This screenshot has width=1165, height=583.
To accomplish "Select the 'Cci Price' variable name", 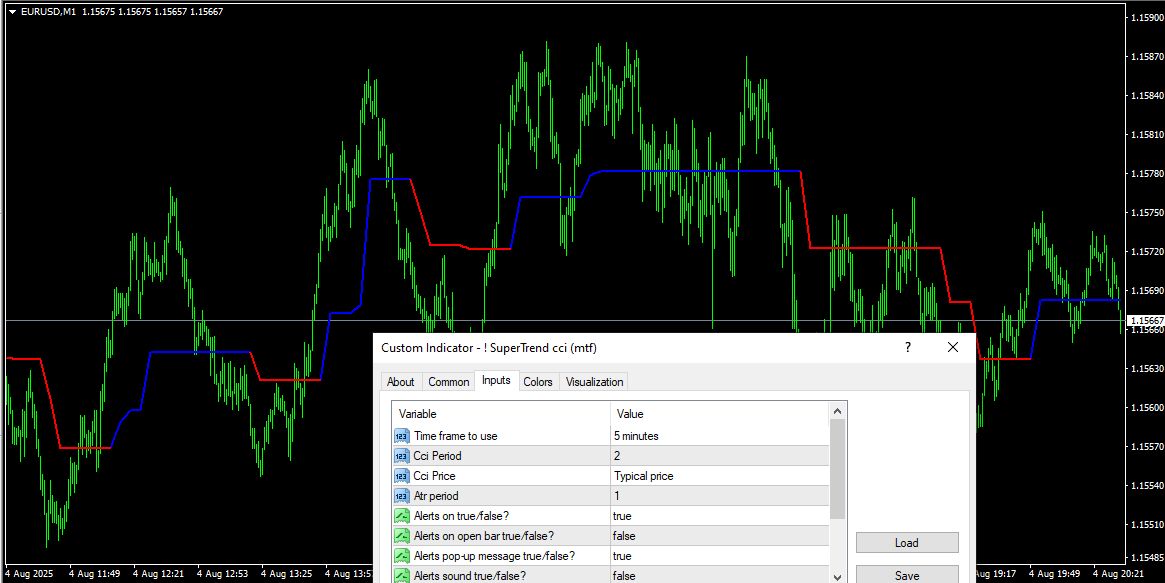I will pos(435,476).
